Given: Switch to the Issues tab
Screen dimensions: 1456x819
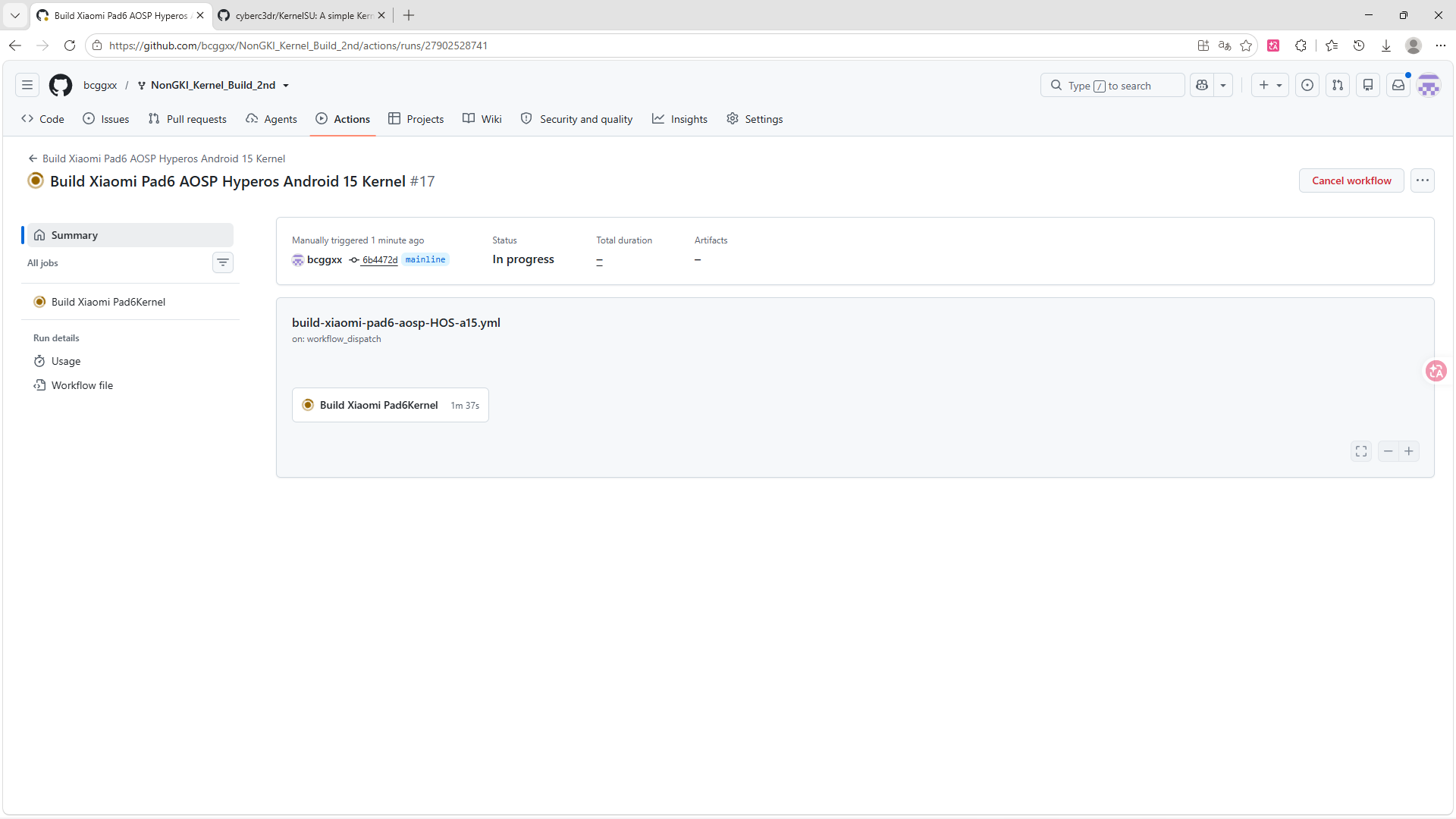Looking at the screenshot, I should (106, 119).
